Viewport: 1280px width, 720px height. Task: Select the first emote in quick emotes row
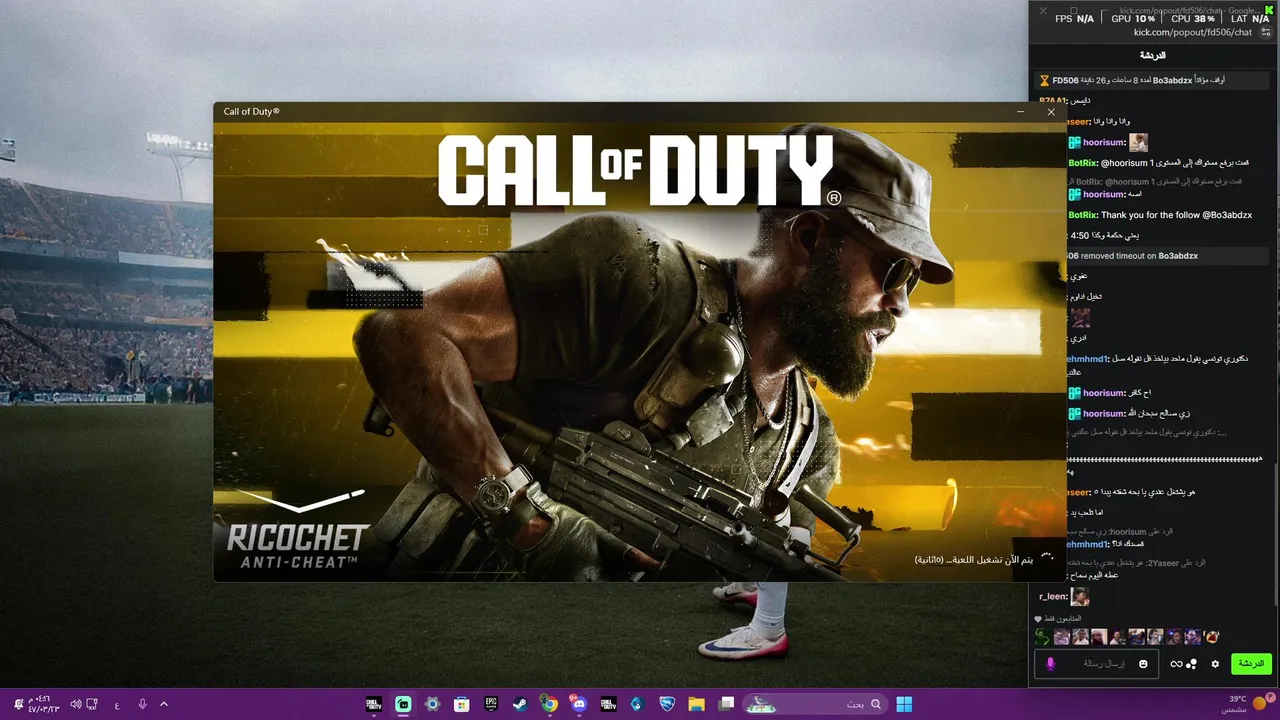point(1043,637)
